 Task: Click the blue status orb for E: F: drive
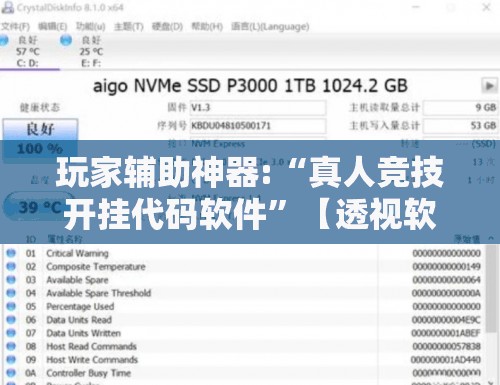pos(66,40)
